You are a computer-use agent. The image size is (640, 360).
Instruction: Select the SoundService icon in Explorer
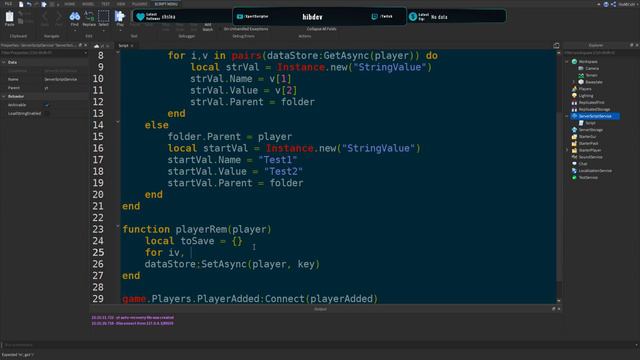[574, 157]
